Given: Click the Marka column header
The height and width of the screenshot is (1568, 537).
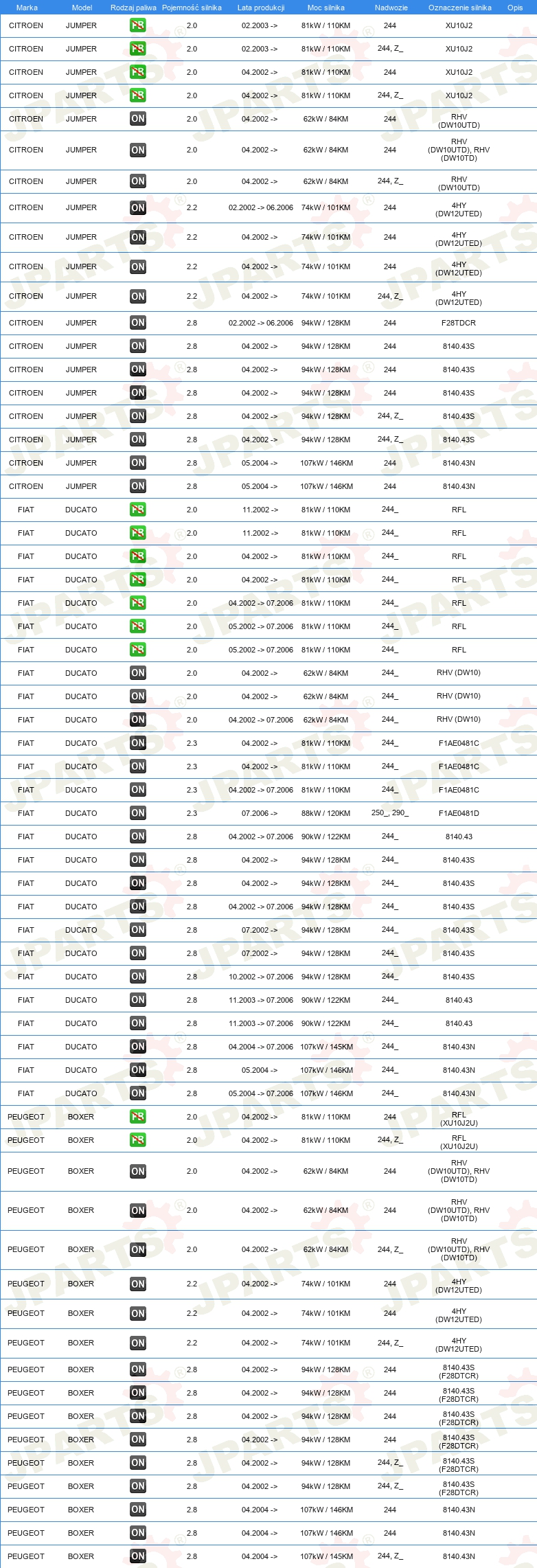Looking at the screenshot, I should coord(27,8).
